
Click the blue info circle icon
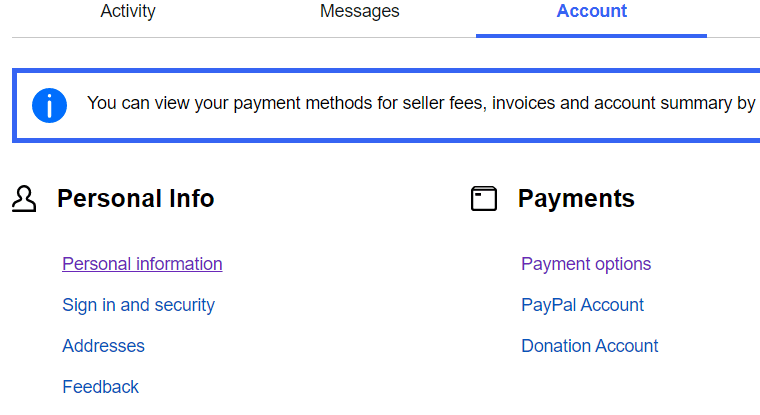[49, 105]
